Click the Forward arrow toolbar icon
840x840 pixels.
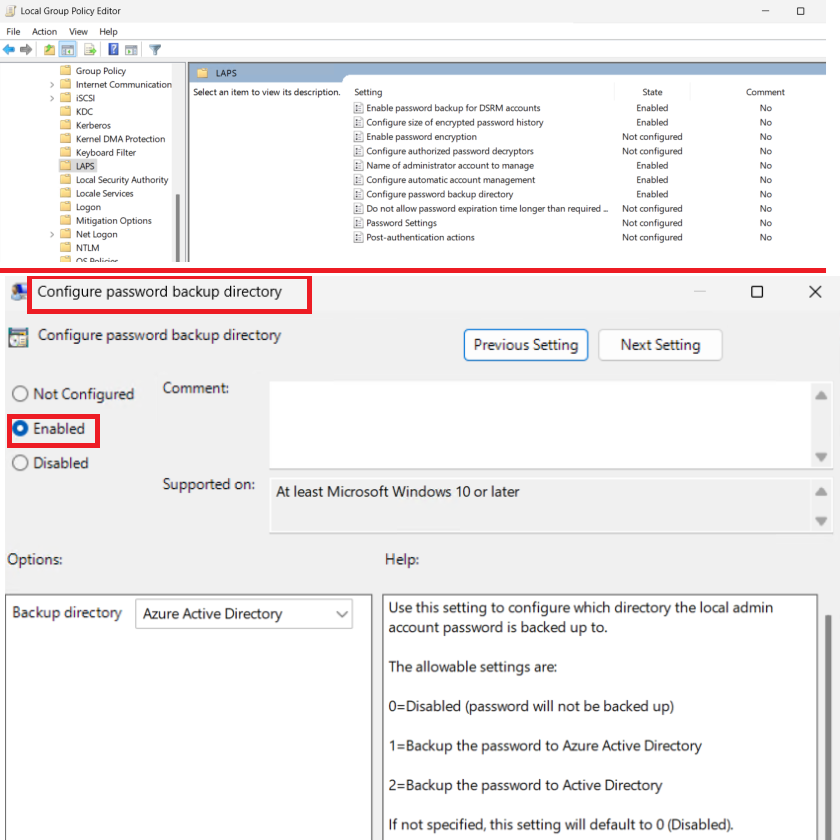(x=25, y=49)
